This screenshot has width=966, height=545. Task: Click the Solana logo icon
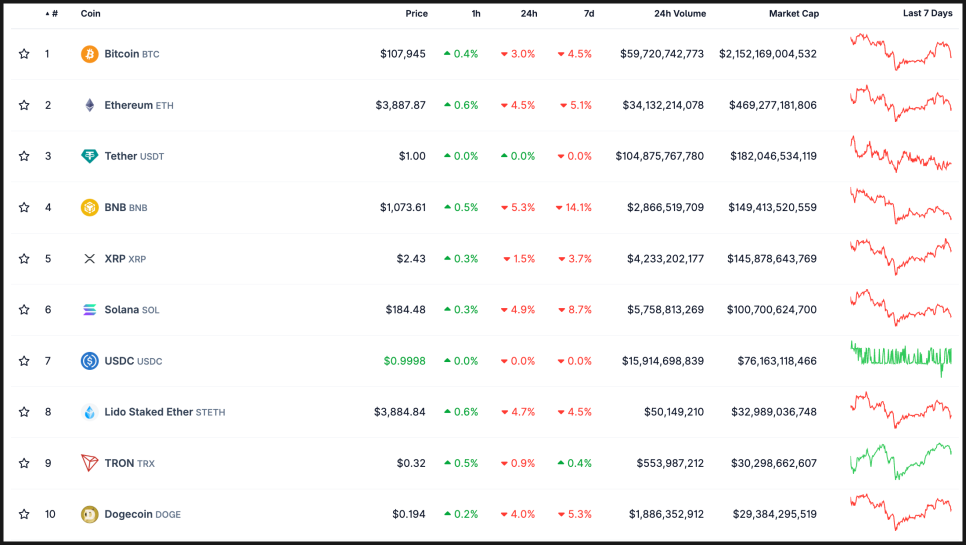90,310
